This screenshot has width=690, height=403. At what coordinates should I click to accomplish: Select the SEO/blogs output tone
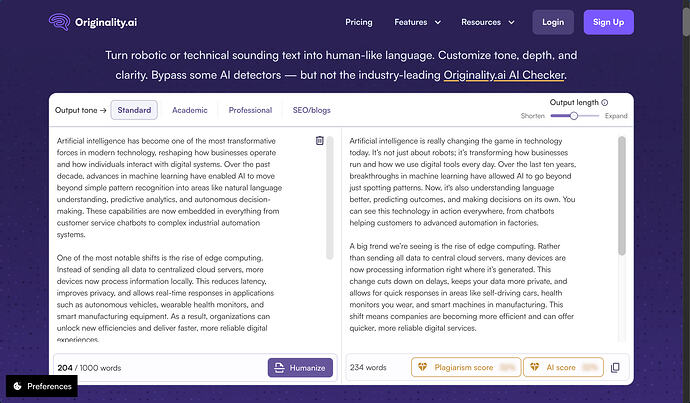click(x=312, y=110)
